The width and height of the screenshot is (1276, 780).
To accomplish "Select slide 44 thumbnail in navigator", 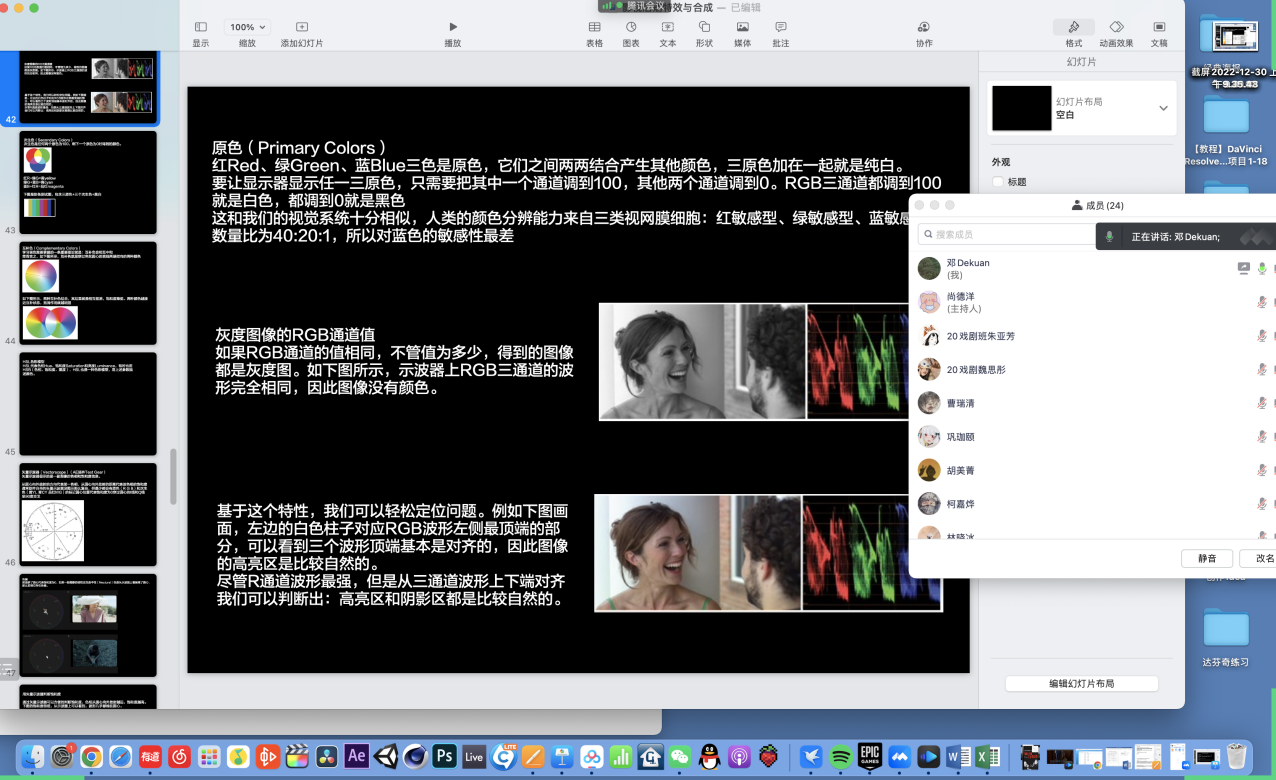I will [88, 293].
